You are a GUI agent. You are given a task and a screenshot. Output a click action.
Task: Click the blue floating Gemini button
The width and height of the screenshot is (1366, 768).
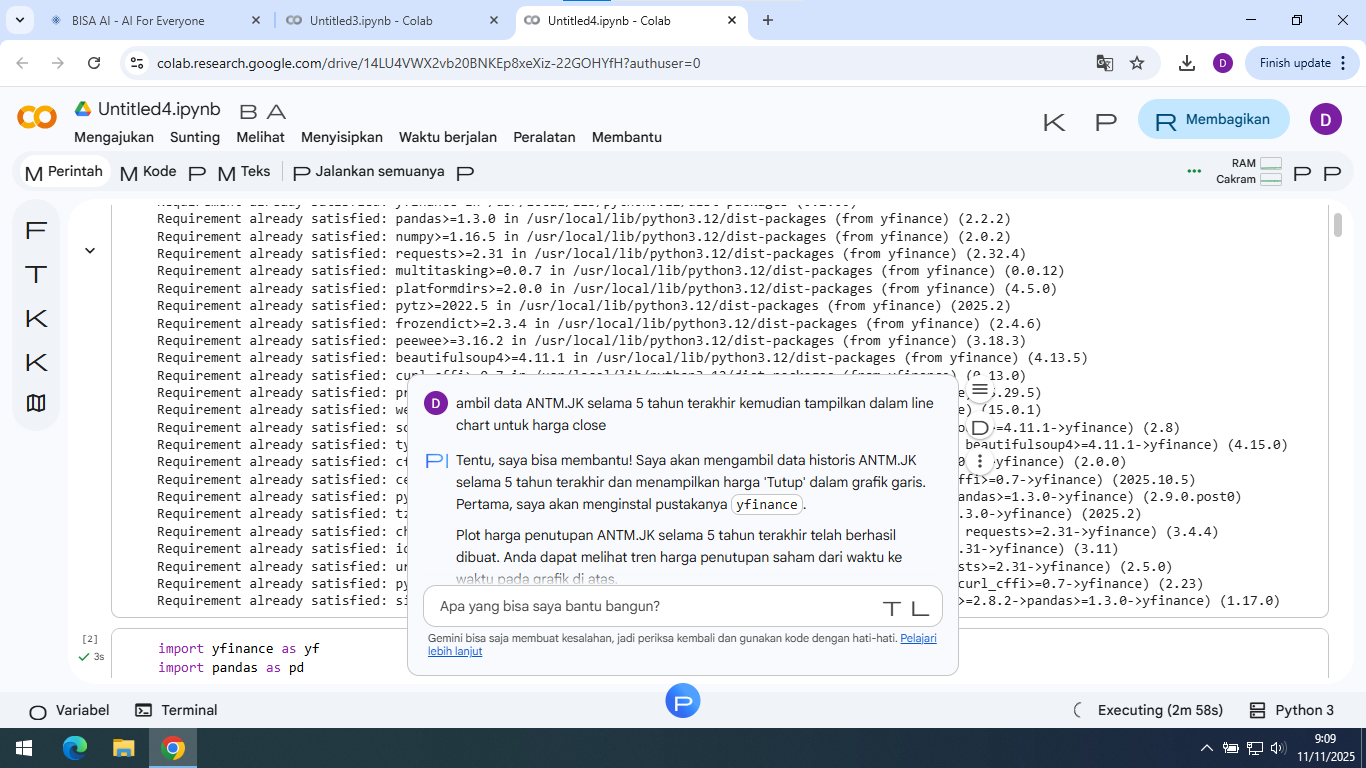click(x=683, y=702)
